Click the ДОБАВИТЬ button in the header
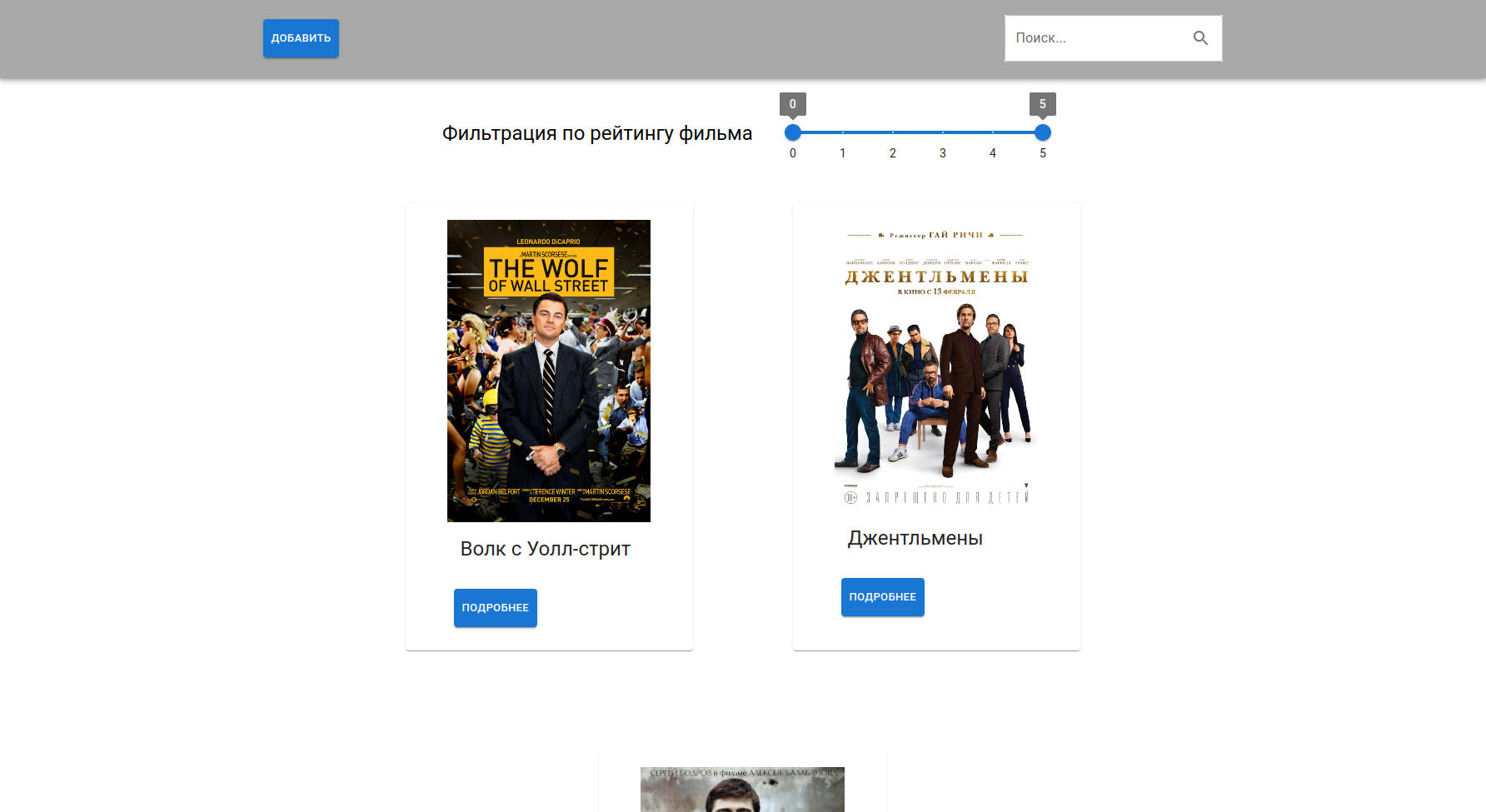Screen dimensions: 1486x812 (x=301, y=37)
